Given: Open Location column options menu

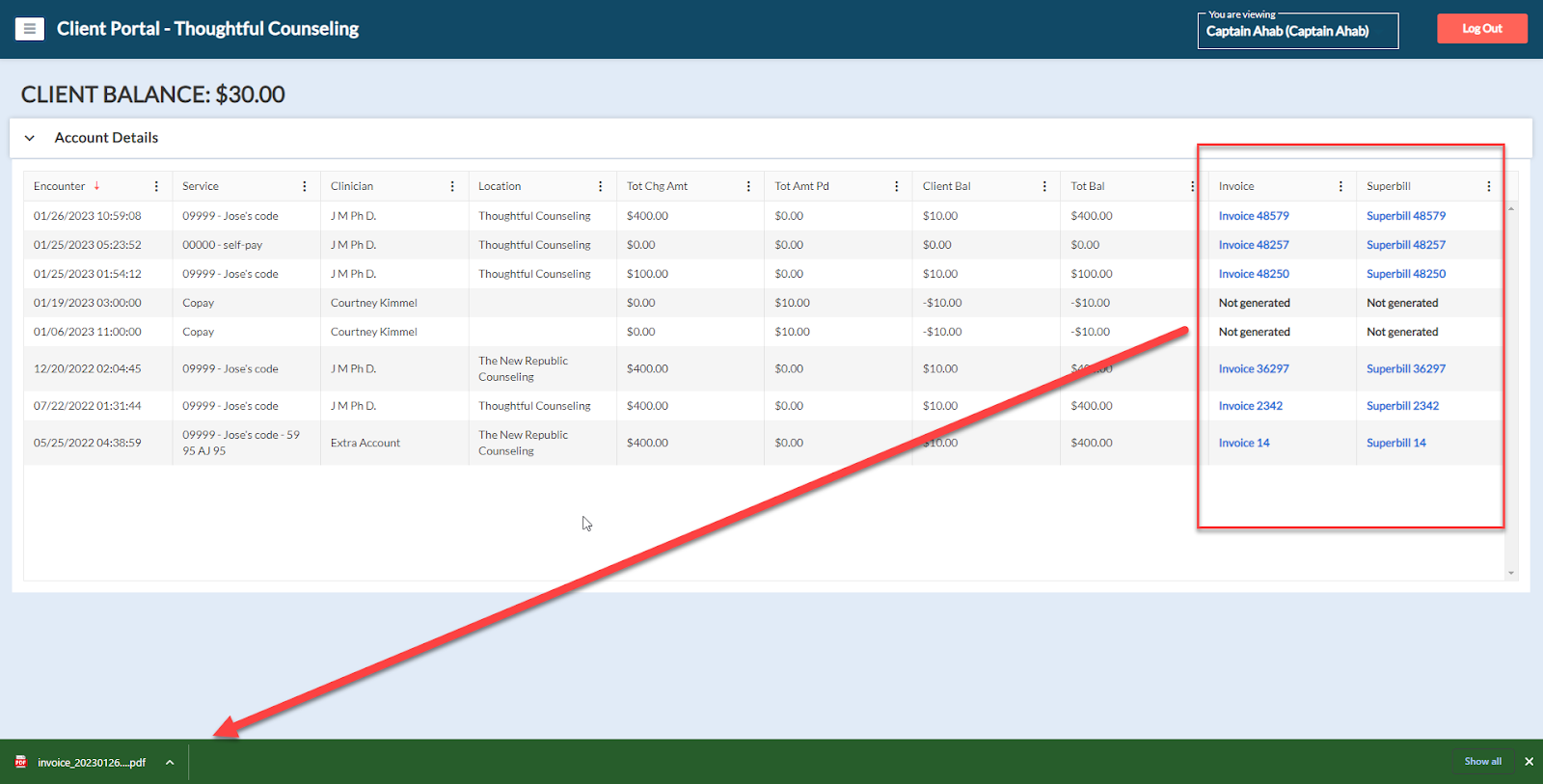Looking at the screenshot, I should [x=600, y=186].
